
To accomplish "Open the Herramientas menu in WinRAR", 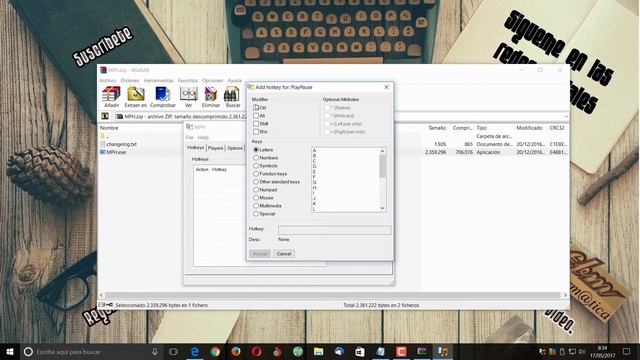I will coord(158,80).
